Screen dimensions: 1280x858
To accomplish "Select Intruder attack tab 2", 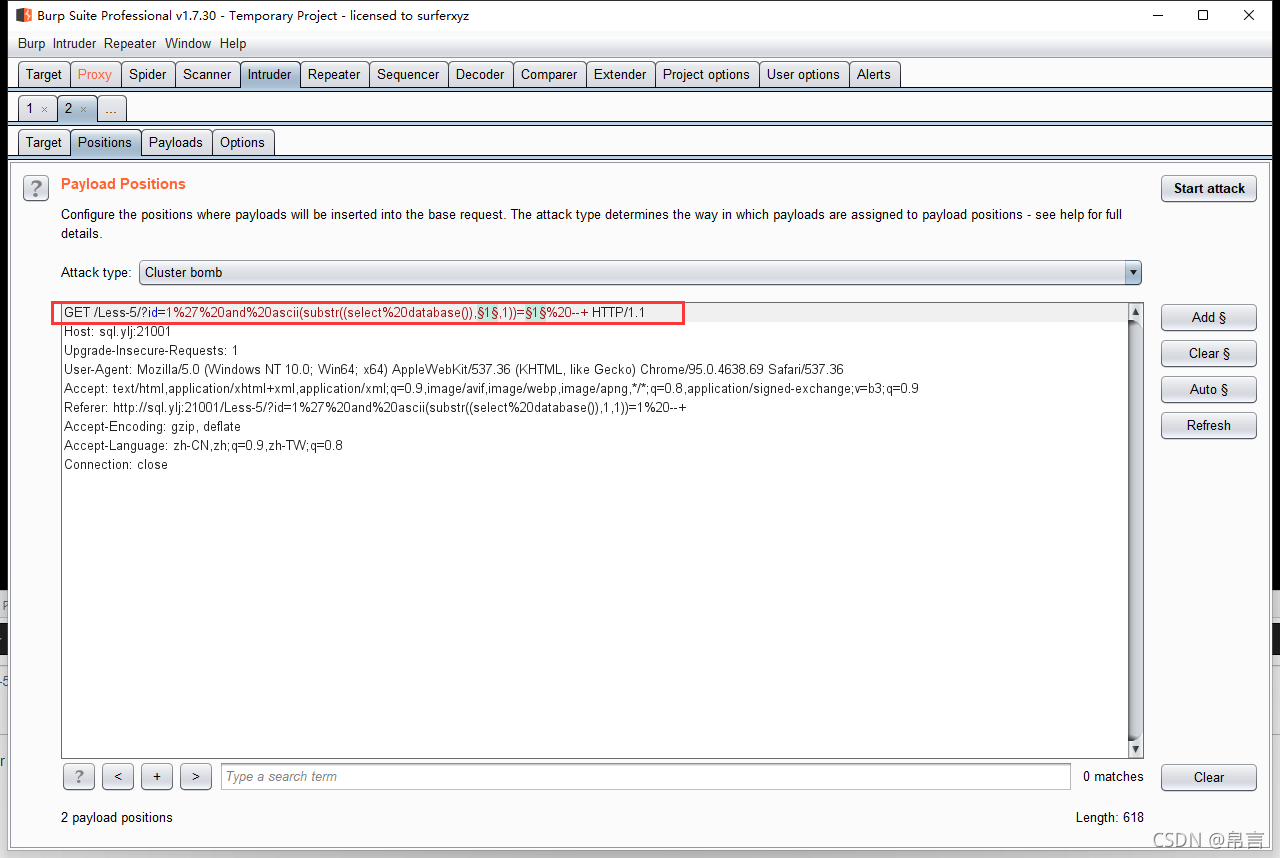I will (69, 109).
